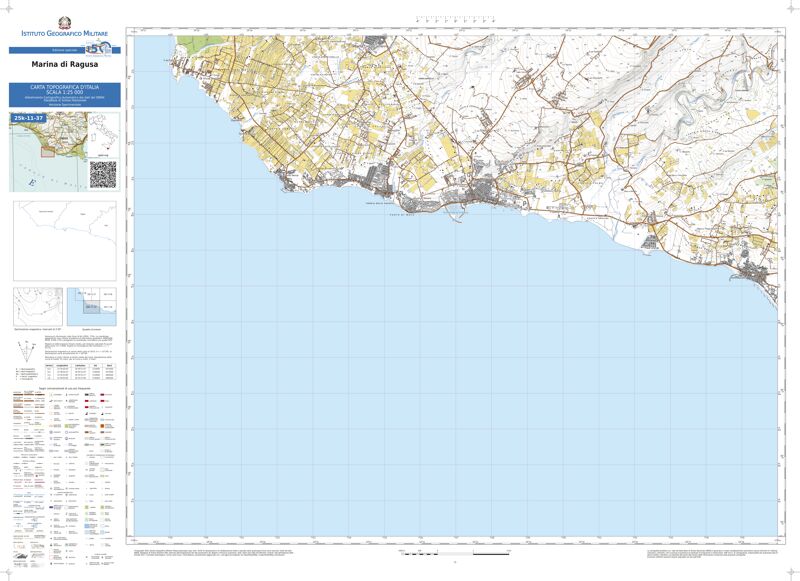This screenshot has height=581, width=800.
Task: Click the scale bar below the map
Action: pyautogui.click(x=455, y=552)
